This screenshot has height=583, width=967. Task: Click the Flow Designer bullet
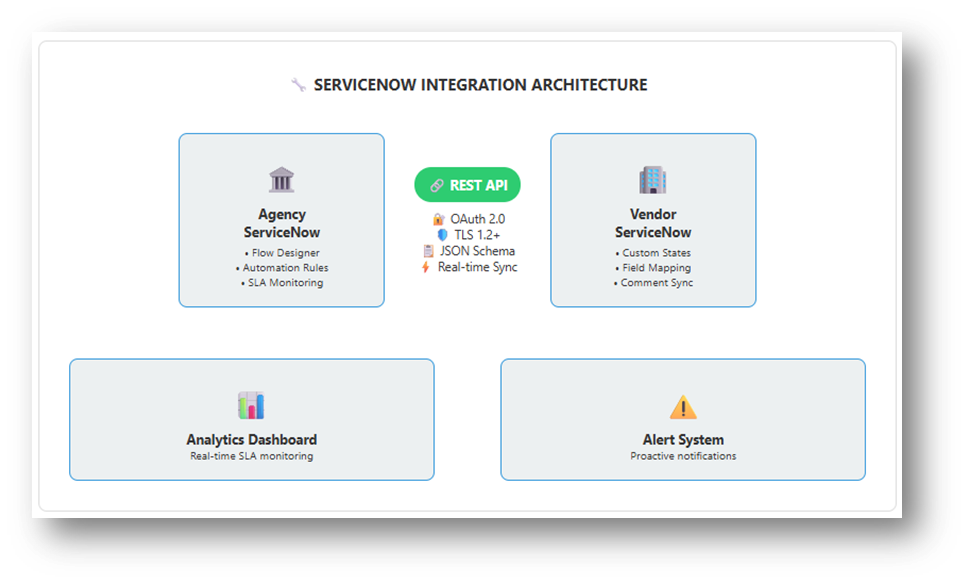coord(282,253)
